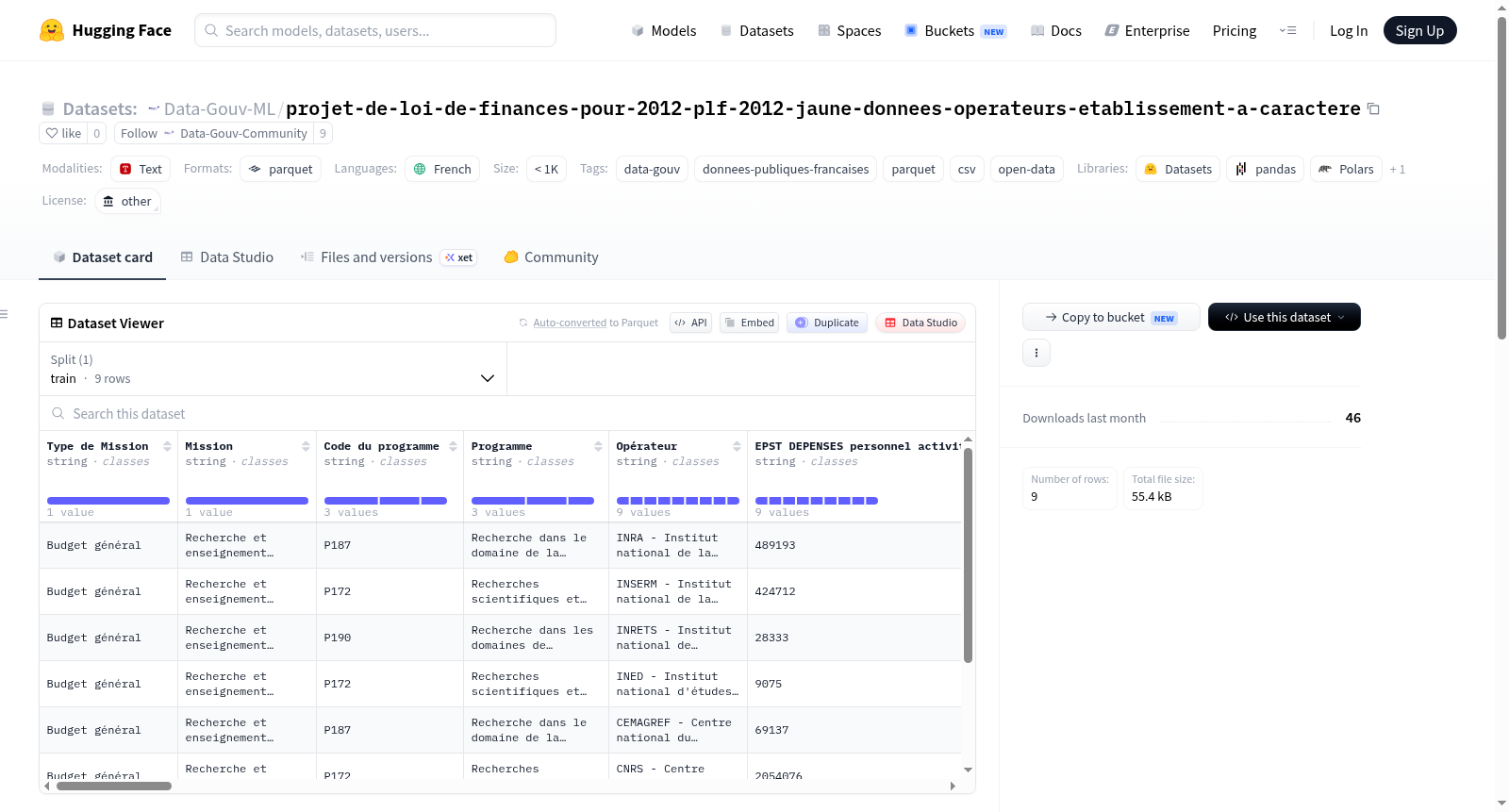Click the table vertical scrollbar
1509x812 pixels.
[x=968, y=556]
